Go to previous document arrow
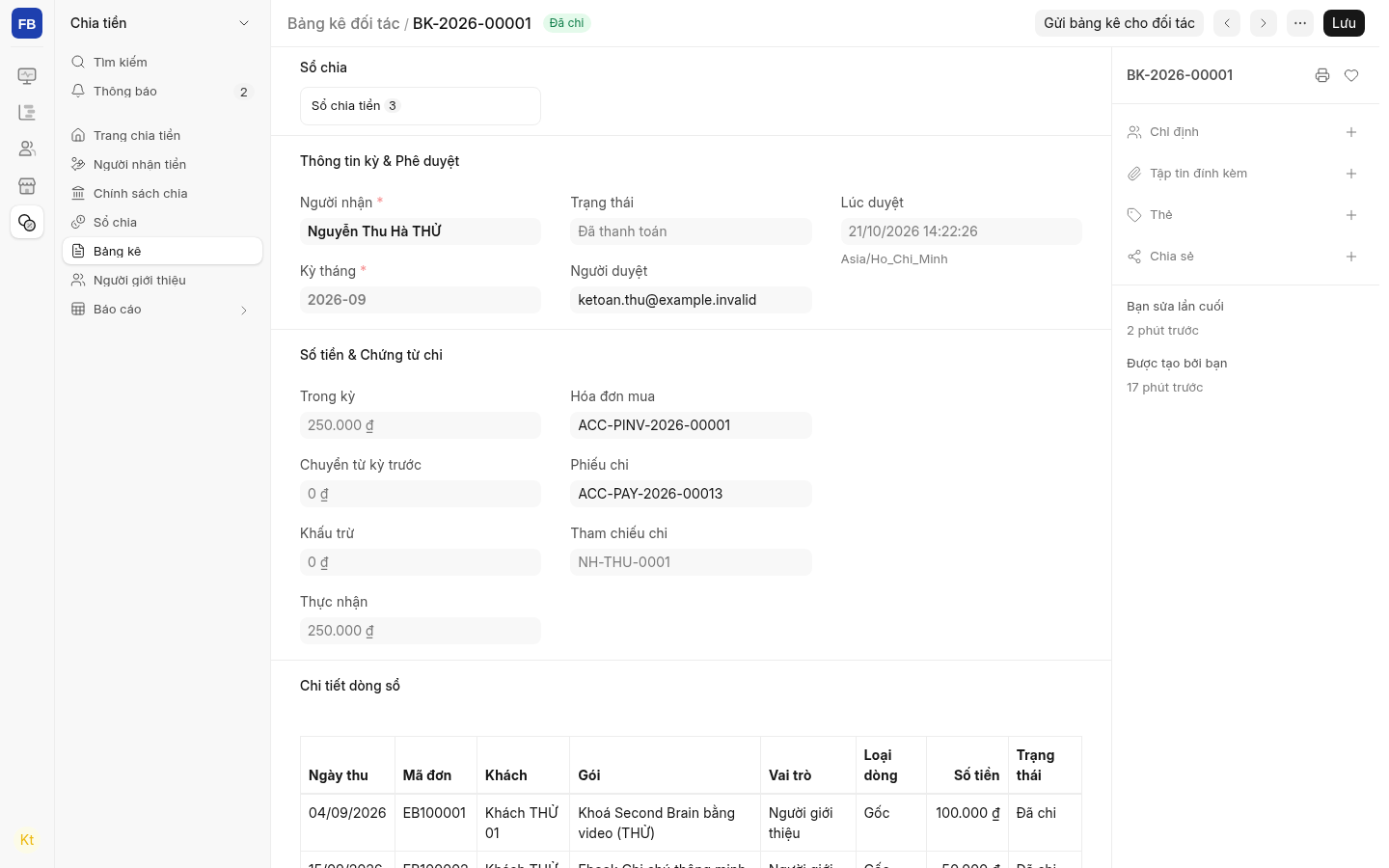The width and height of the screenshot is (1389, 868). point(1227,23)
